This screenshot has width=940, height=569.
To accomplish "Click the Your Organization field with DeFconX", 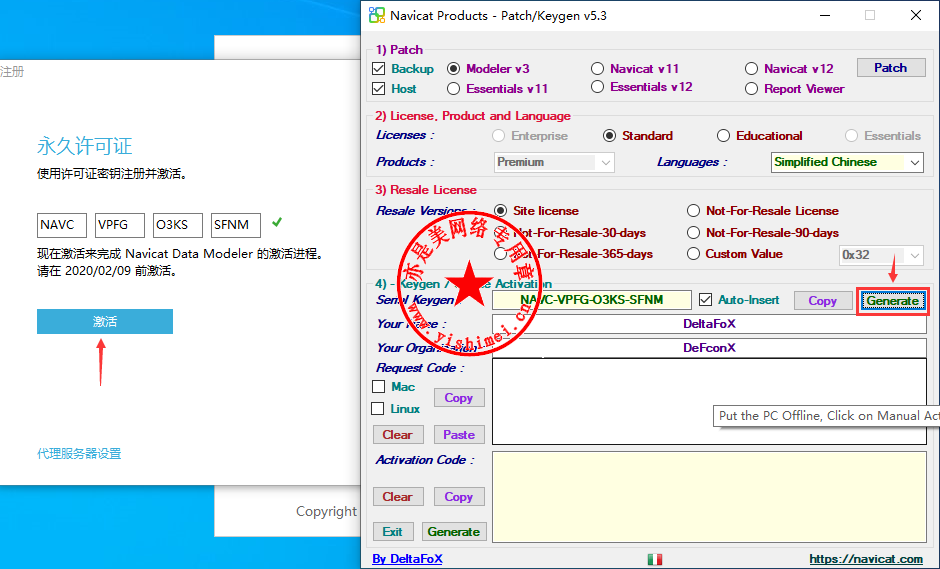I will point(709,348).
